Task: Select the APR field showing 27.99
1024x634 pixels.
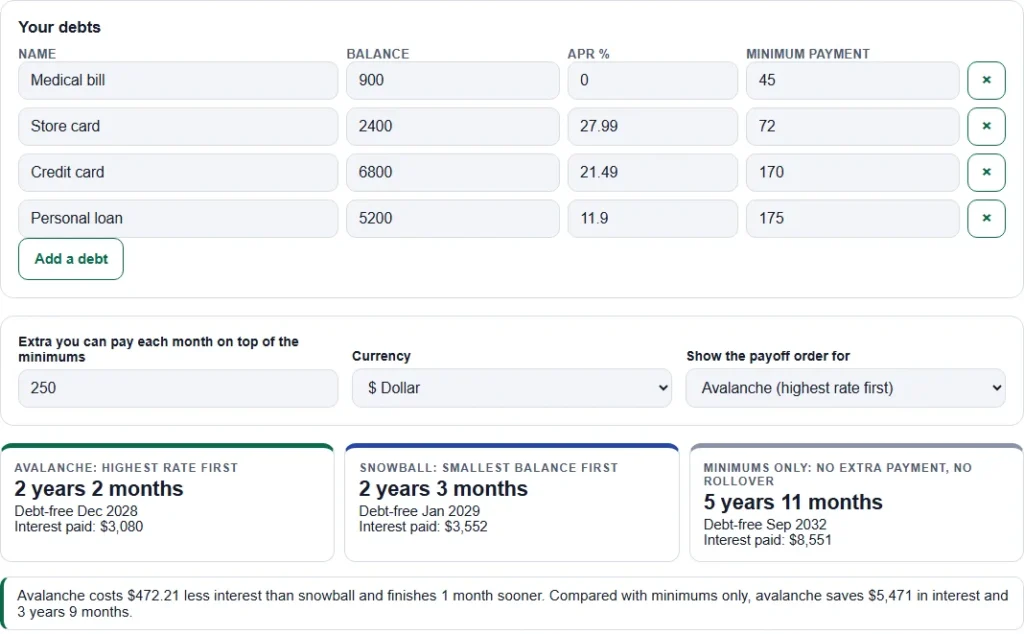Action: [x=652, y=126]
